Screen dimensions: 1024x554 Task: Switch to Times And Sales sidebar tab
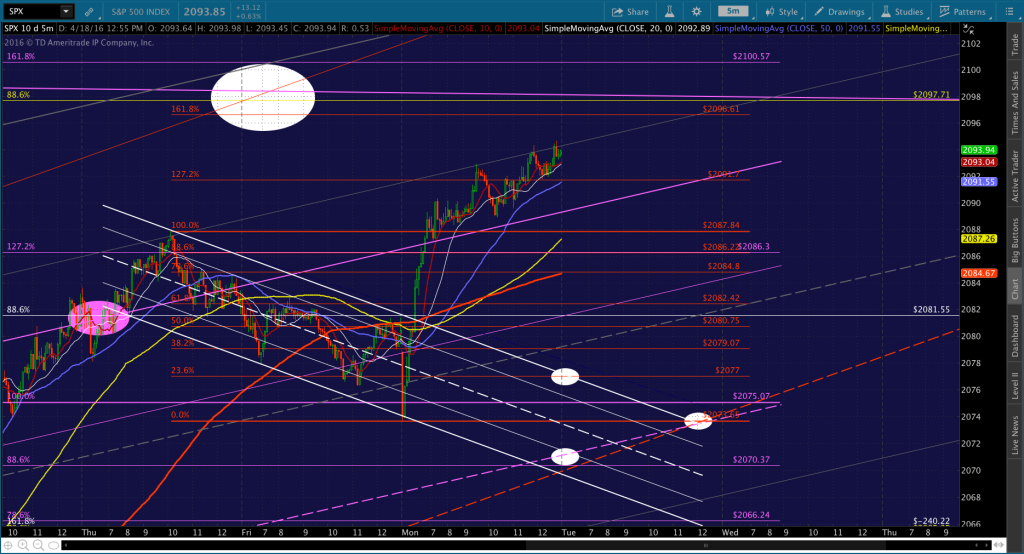point(1015,103)
